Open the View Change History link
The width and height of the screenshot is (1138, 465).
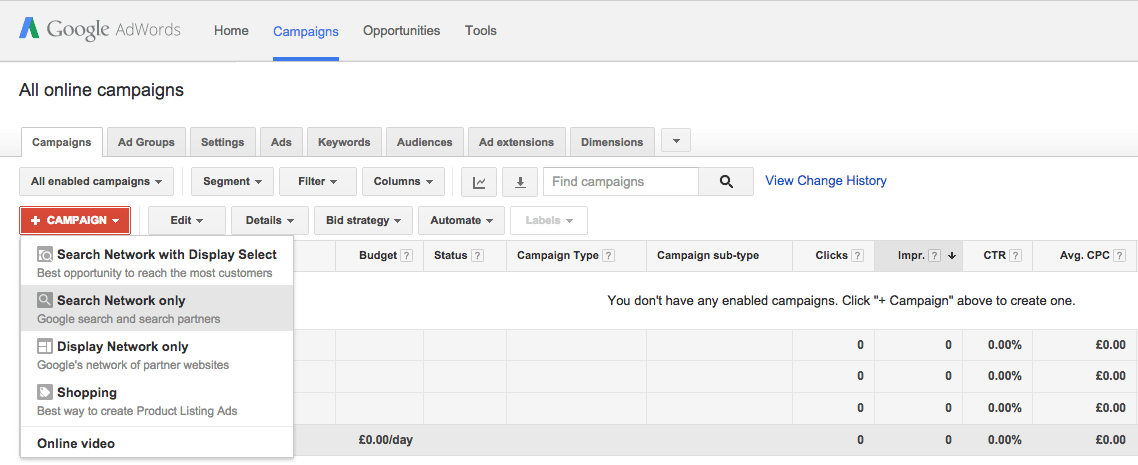[826, 181]
